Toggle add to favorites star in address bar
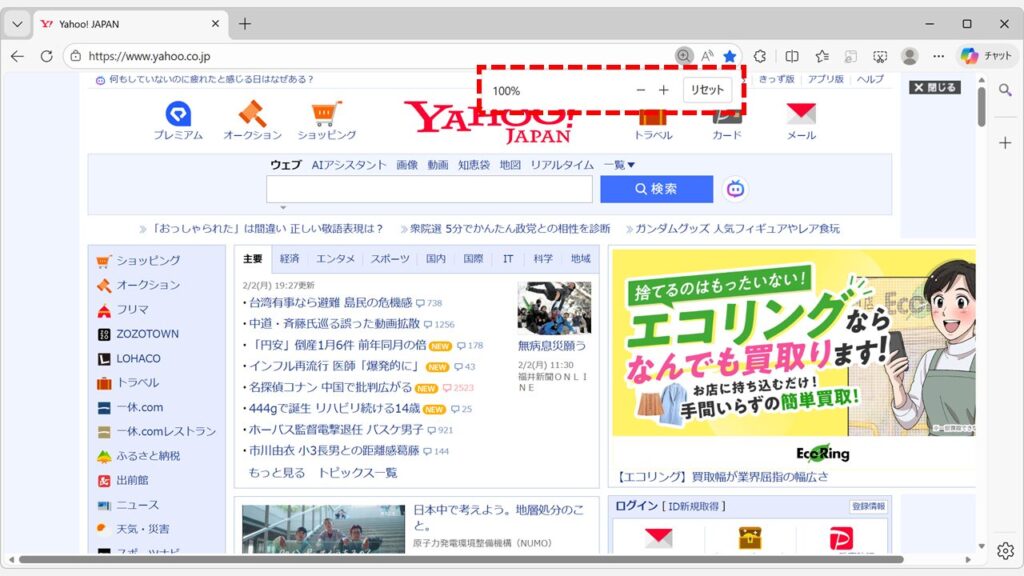Image resolution: width=1024 pixels, height=576 pixels. pos(730,54)
